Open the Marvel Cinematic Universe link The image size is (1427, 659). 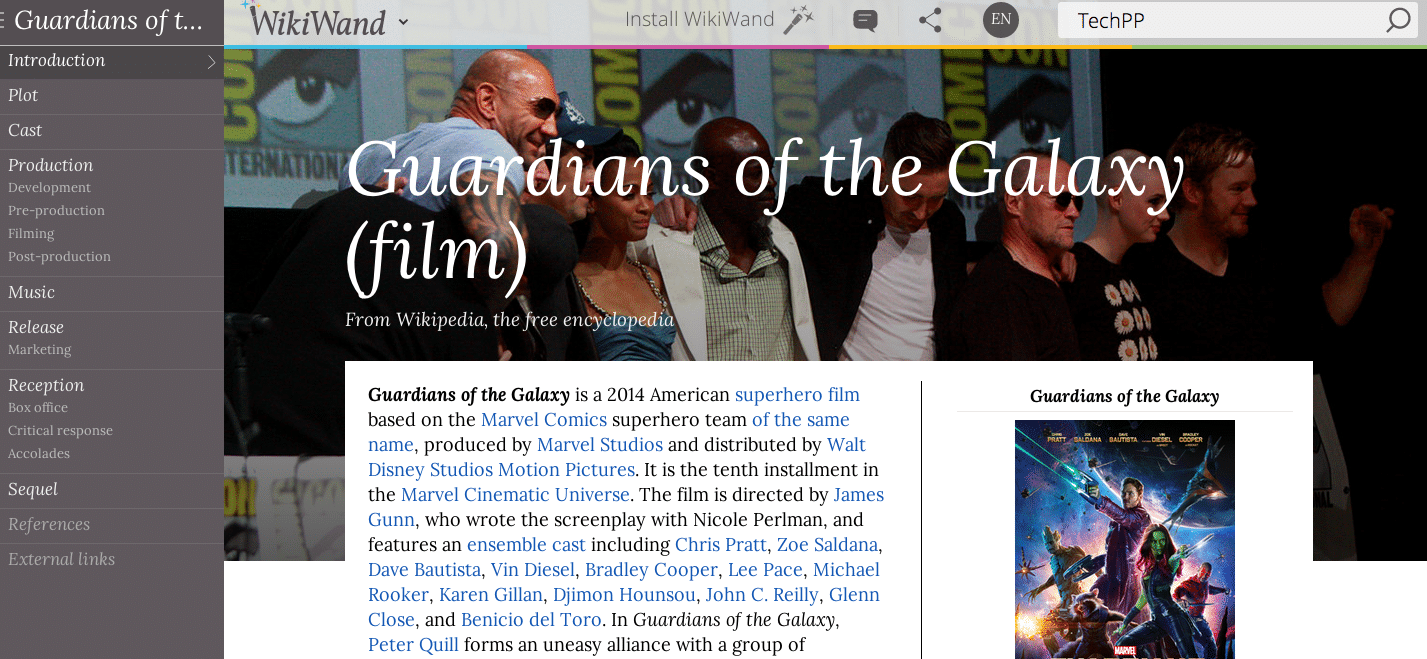point(515,494)
